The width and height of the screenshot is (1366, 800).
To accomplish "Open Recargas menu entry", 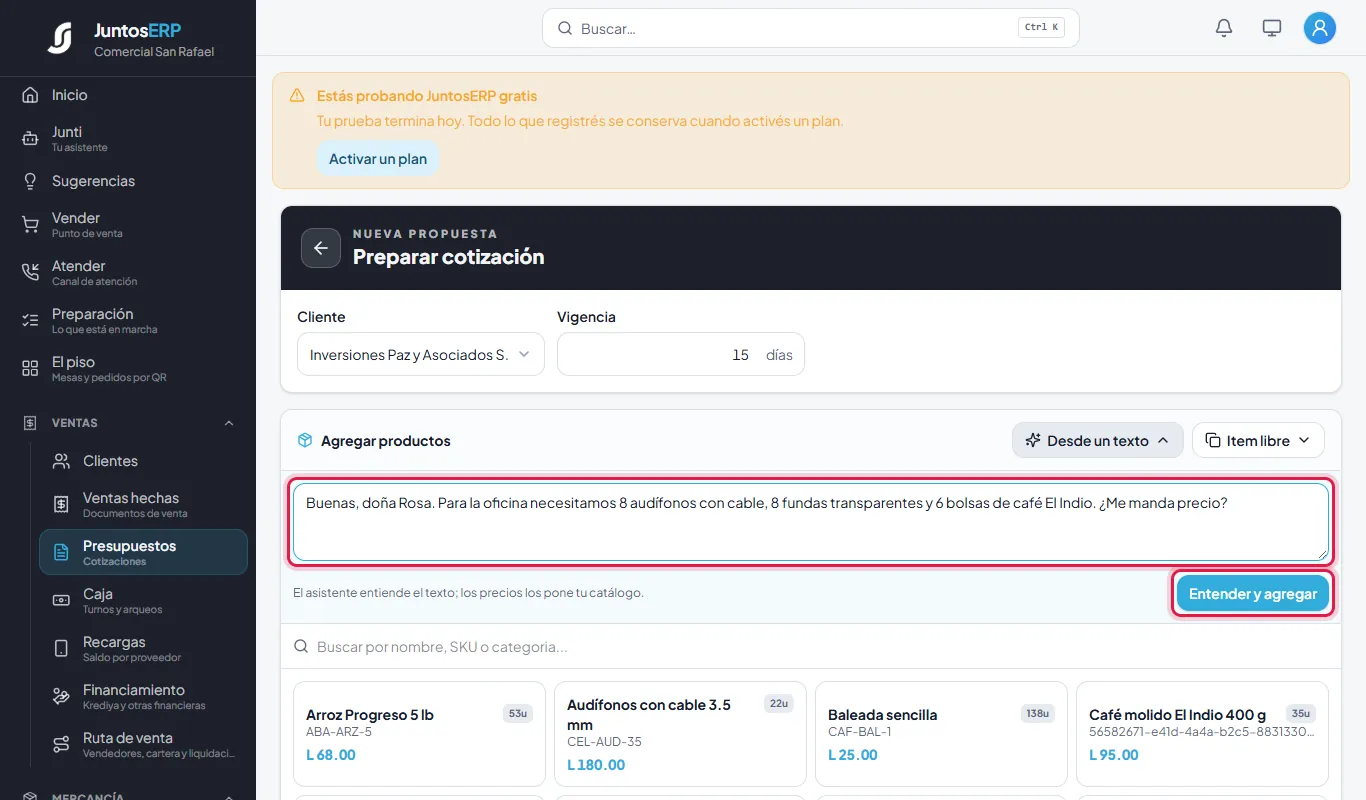I will pyautogui.click(x=143, y=648).
